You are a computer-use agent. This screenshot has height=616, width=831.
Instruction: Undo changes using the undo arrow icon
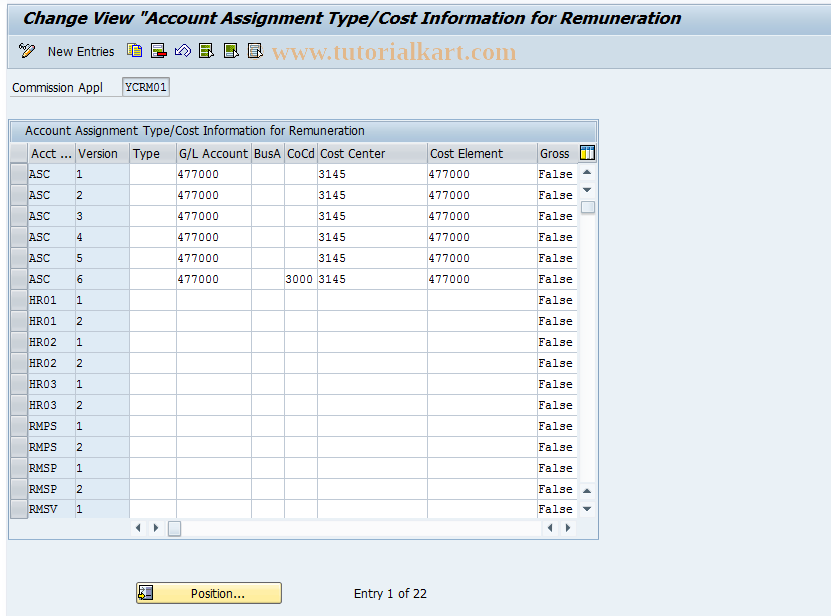182,51
